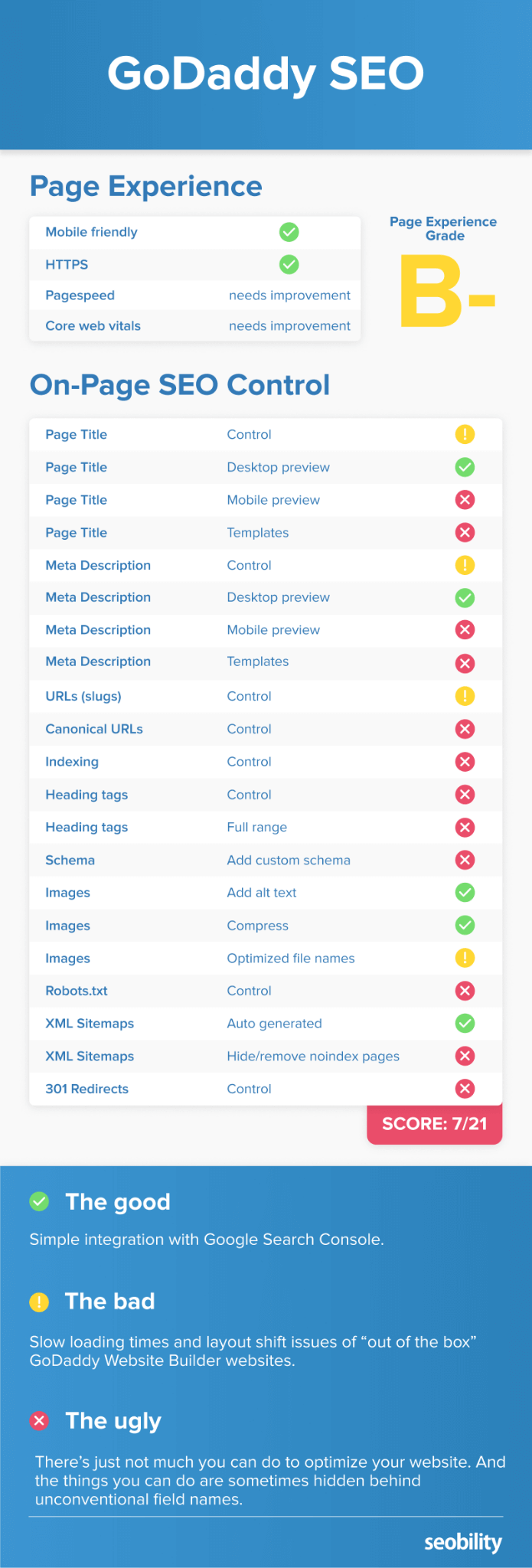This screenshot has width=532, height=1568.
Task: Click the green check for Auto generated XML Sitemaps
Action: (x=465, y=1023)
